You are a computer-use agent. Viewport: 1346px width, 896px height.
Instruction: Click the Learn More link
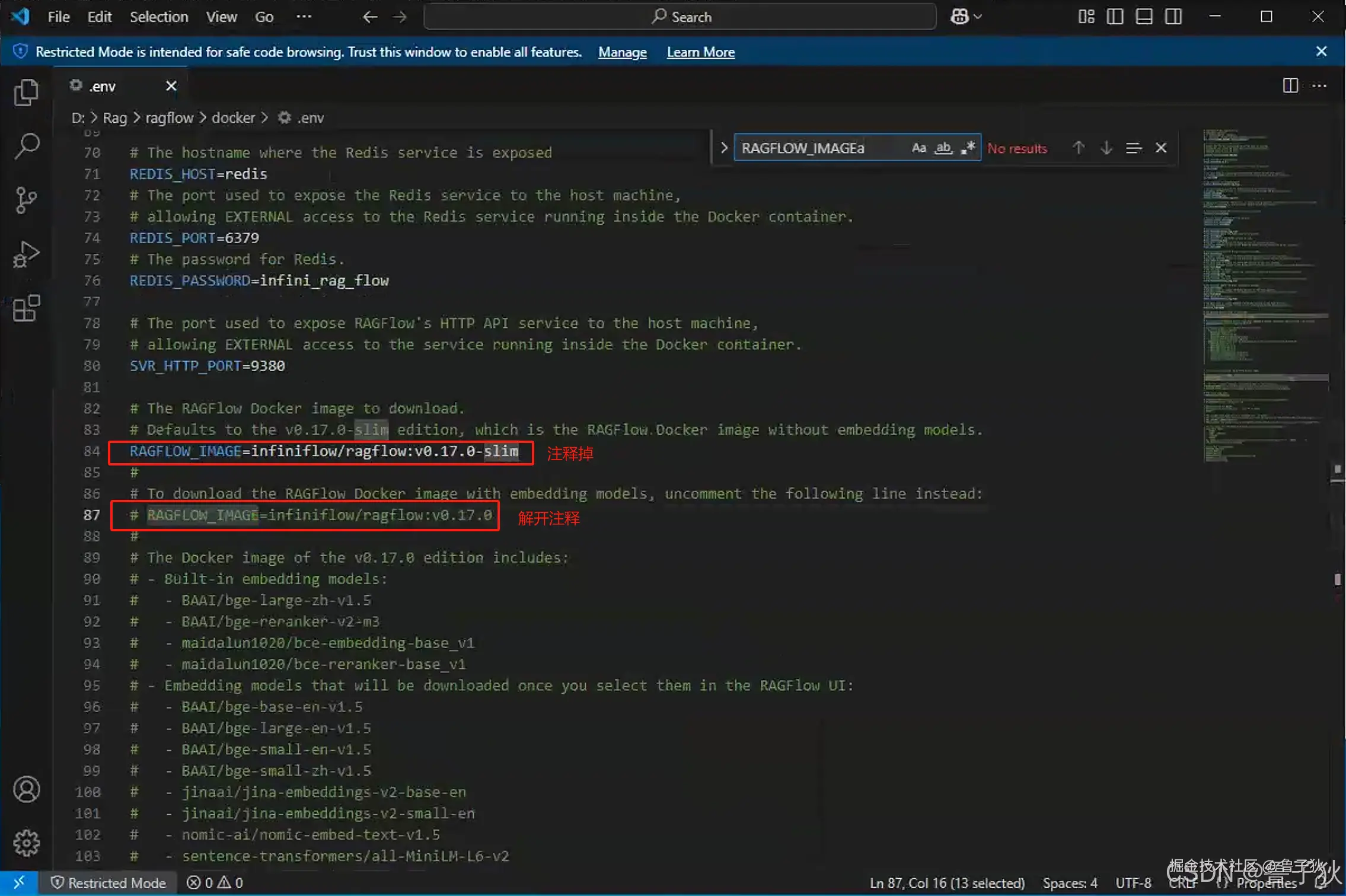(700, 52)
